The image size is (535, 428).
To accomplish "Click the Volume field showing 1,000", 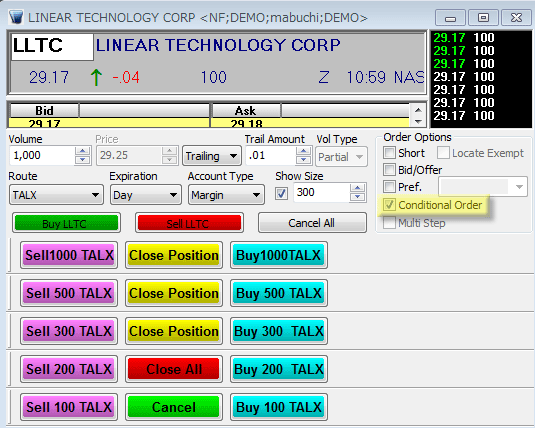I will [42, 156].
